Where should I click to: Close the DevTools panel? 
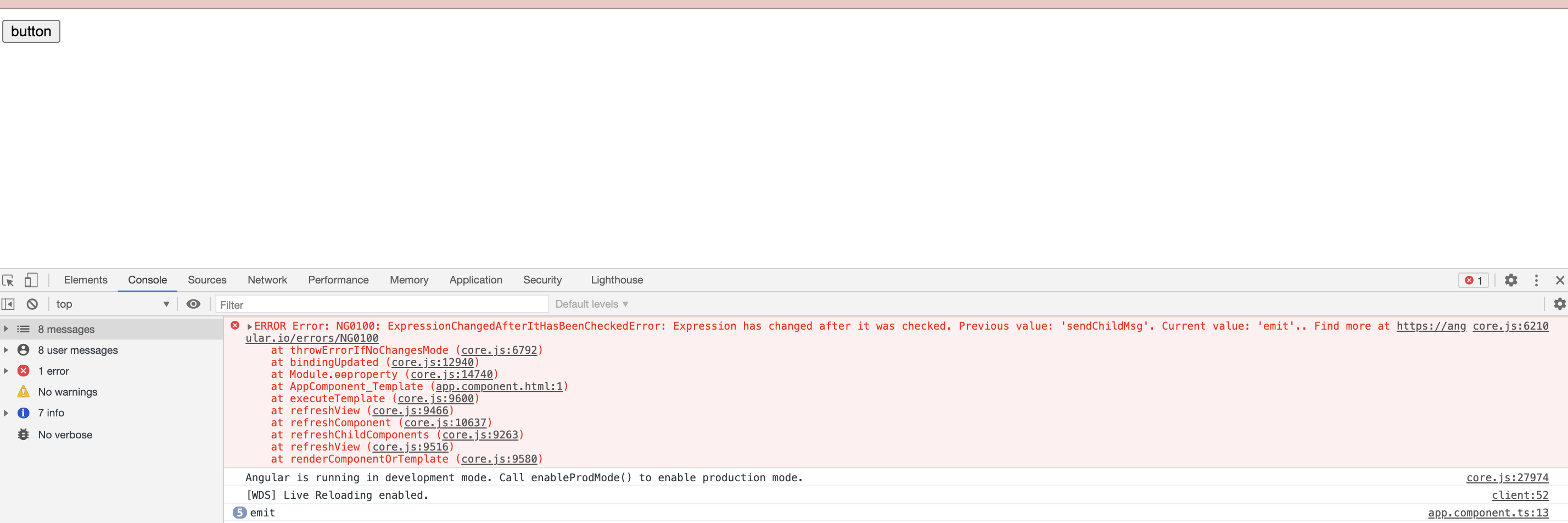(1559, 280)
